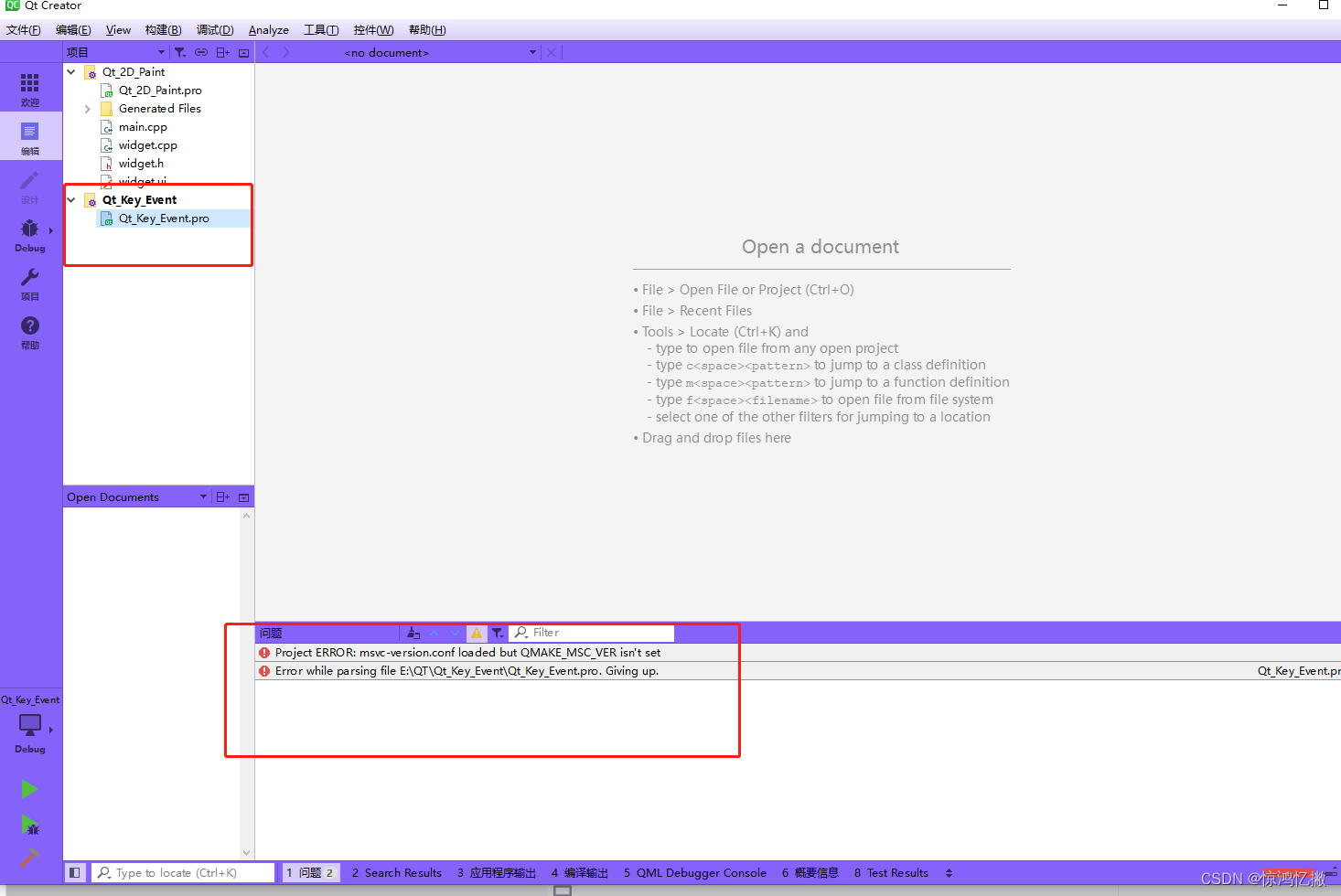Open the 项目 view selector dropdown

pos(116,52)
